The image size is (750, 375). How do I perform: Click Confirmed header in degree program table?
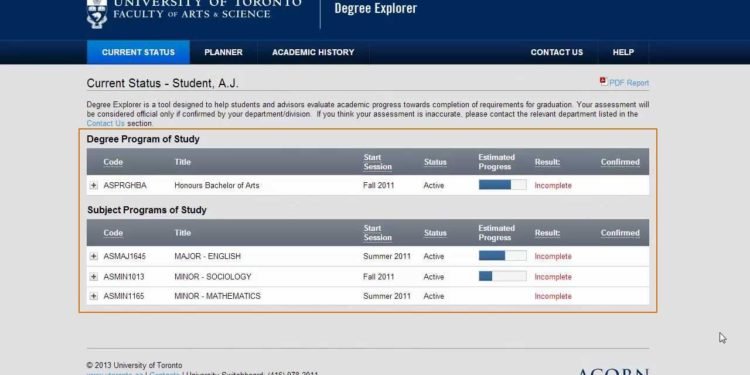click(620, 162)
